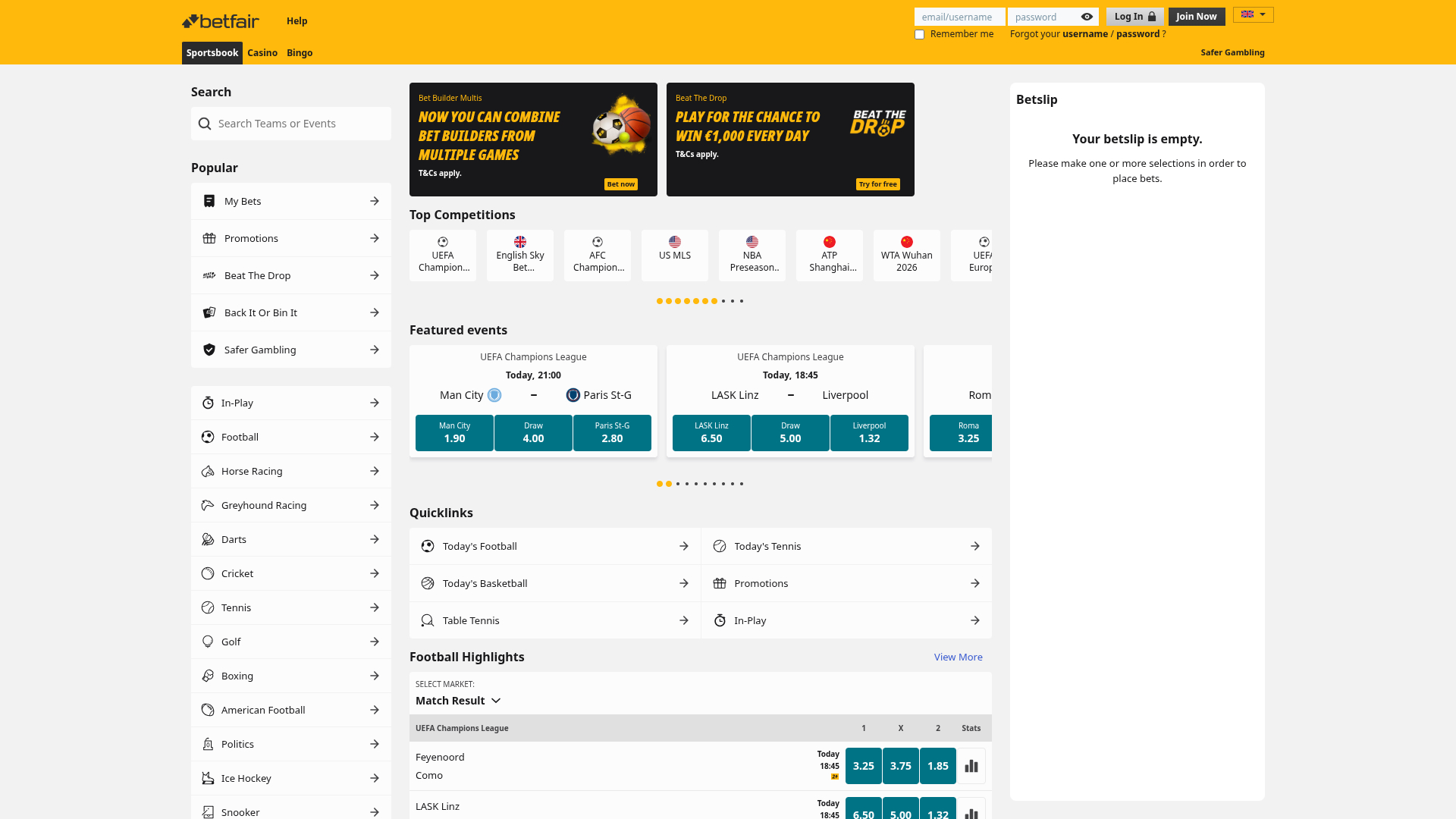Click the Cricket ball icon
This screenshot has width=1456, height=819.
[208, 573]
